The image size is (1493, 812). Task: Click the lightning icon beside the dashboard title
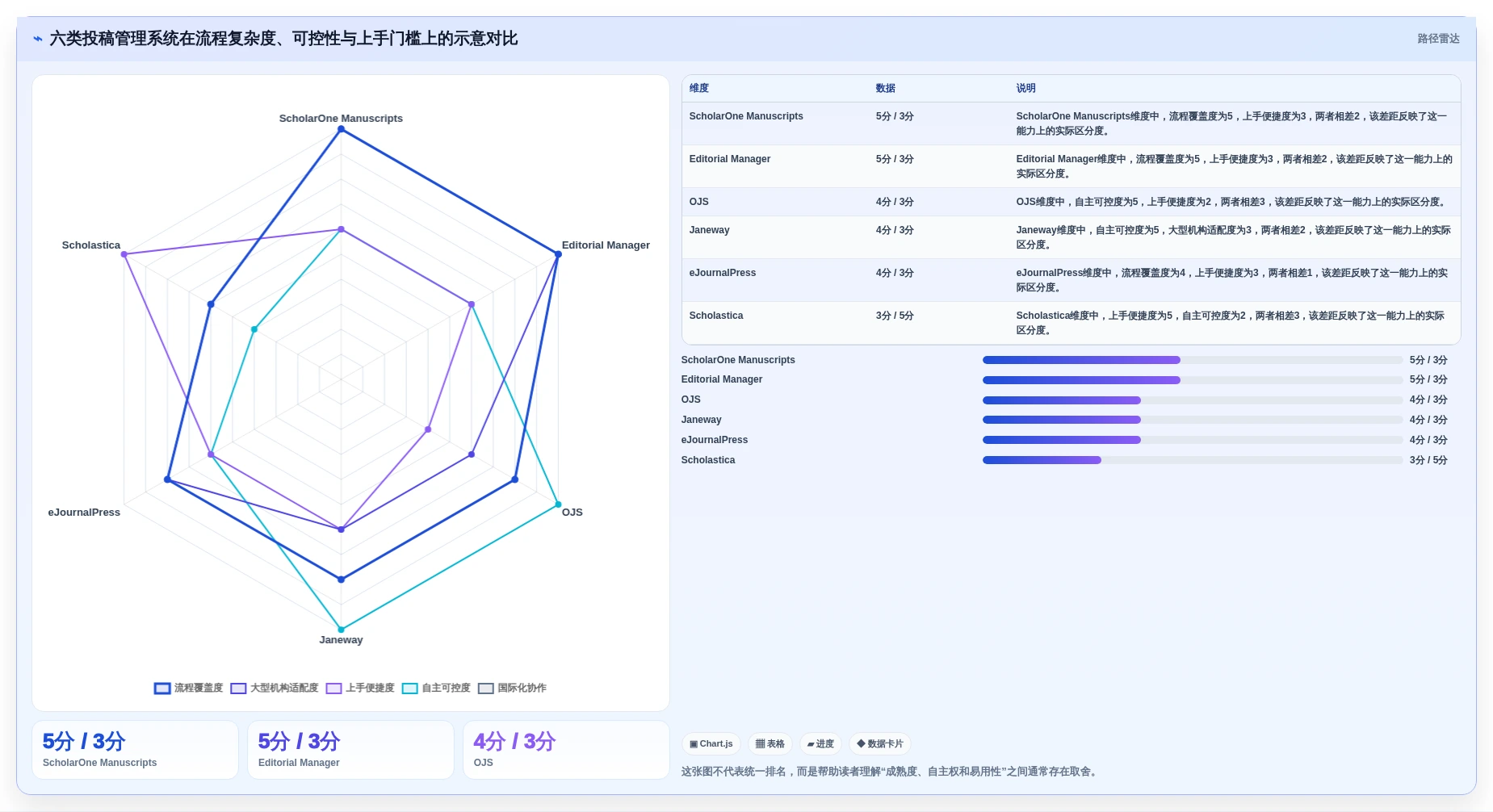tap(38, 39)
